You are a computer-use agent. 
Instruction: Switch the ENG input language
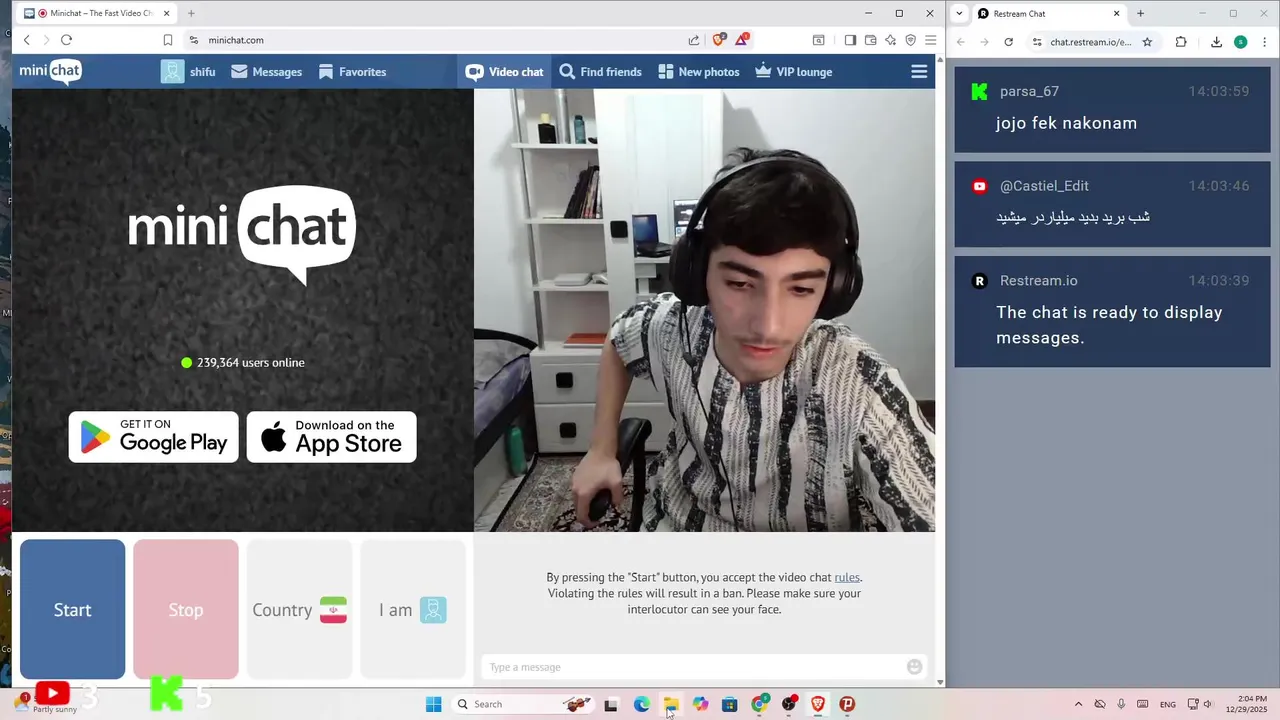pyautogui.click(x=1167, y=704)
